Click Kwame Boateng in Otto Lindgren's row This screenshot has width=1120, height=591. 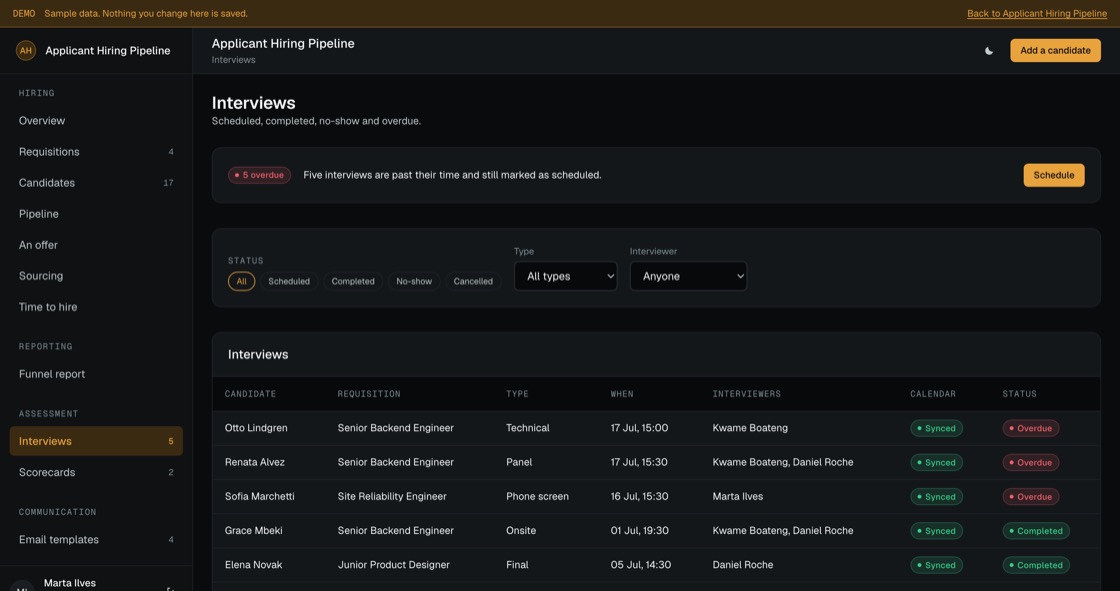click(x=750, y=428)
